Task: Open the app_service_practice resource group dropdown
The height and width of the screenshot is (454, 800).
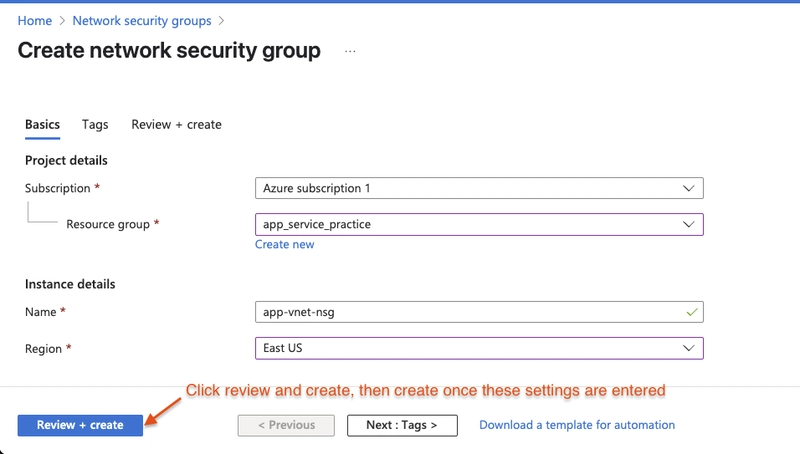Action: pos(479,224)
